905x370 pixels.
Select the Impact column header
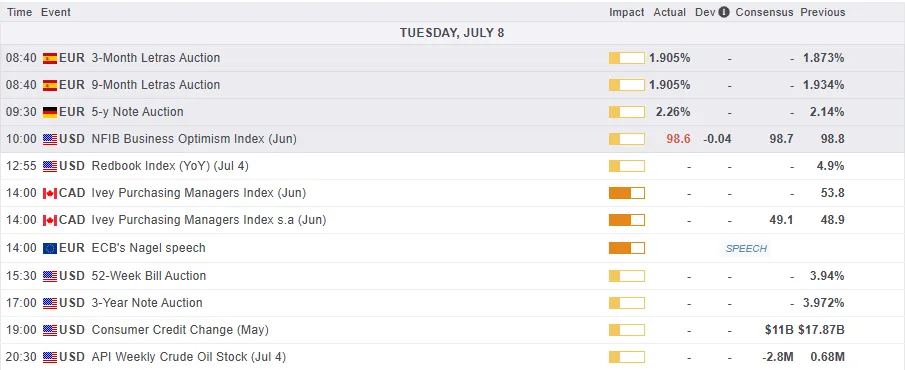[x=627, y=12]
